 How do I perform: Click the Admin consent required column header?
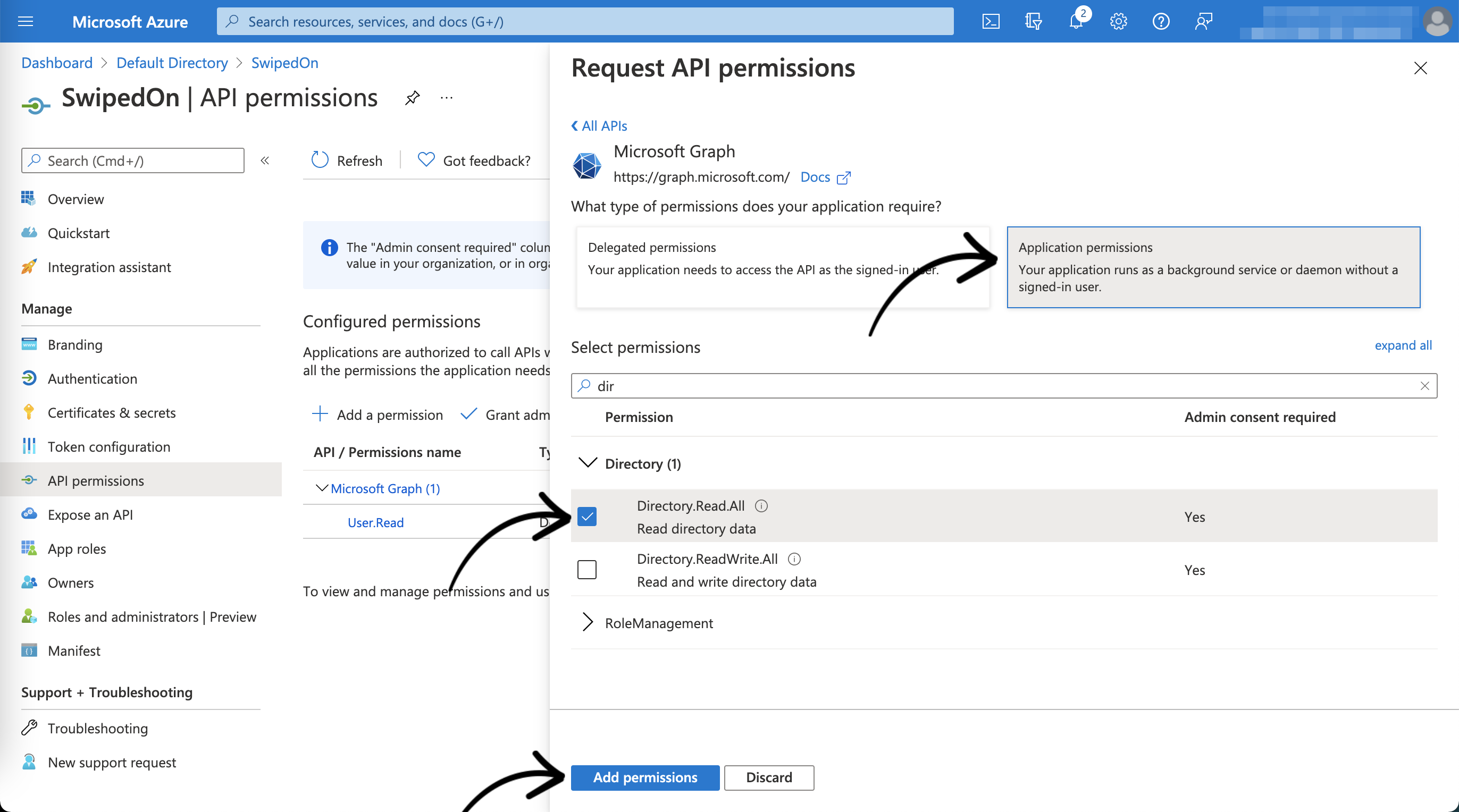(x=1260, y=417)
